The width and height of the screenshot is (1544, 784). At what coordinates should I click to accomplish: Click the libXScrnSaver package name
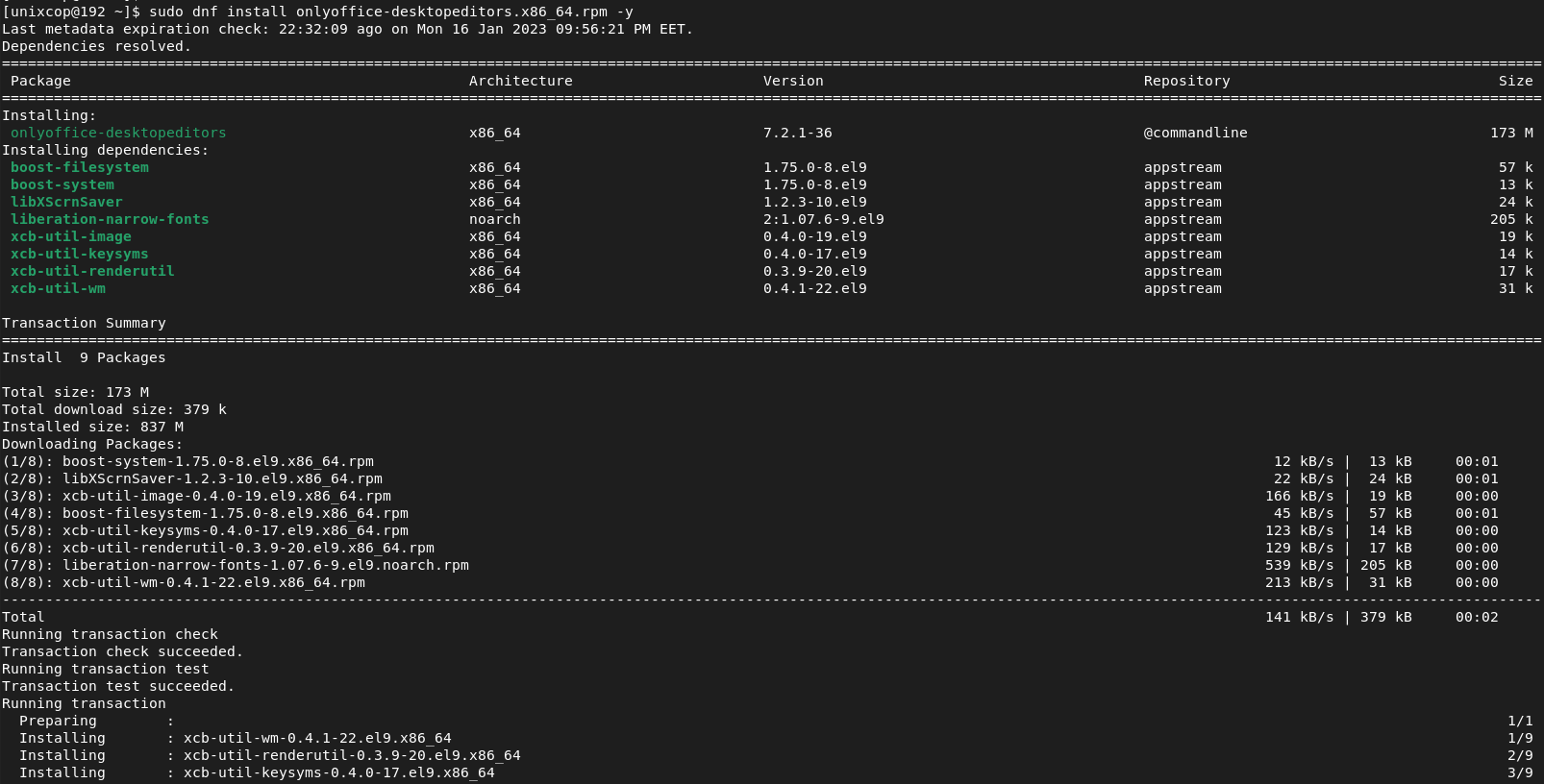coord(66,202)
